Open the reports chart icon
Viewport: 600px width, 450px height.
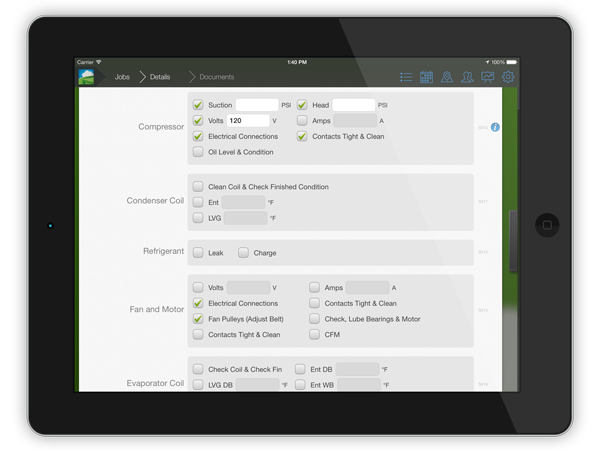[488, 77]
